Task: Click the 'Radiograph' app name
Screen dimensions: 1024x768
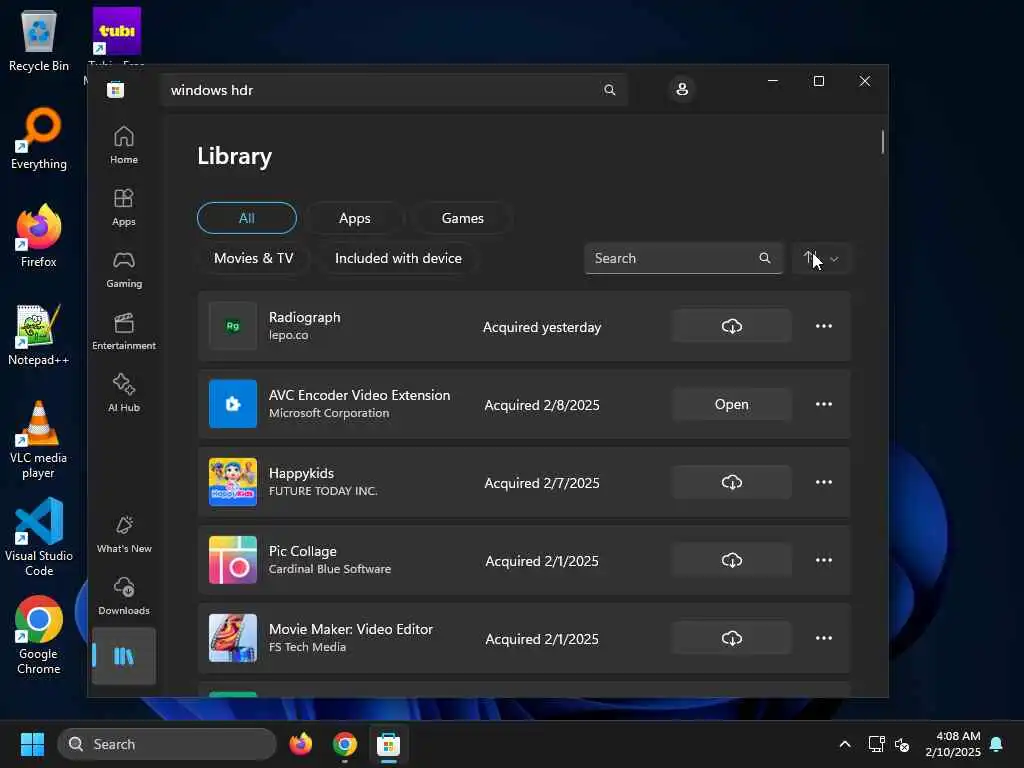Action: (304, 317)
